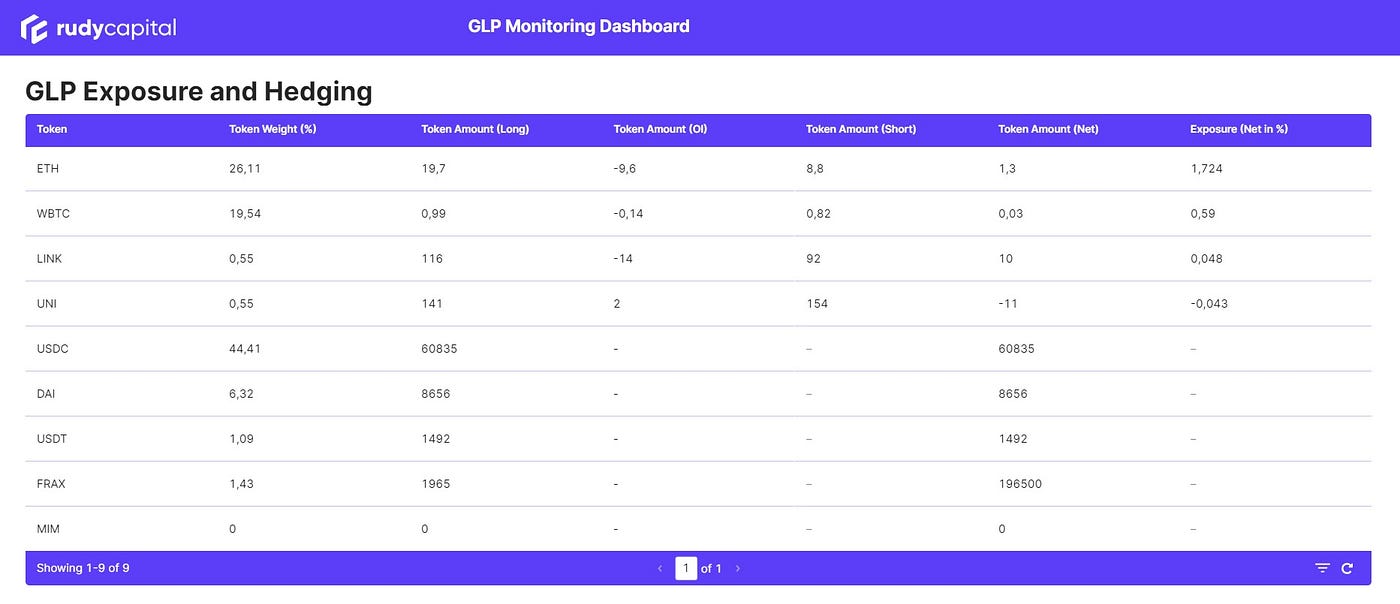Click FRAX weight value 1,43
This screenshot has height=604, width=1400.
click(241, 484)
